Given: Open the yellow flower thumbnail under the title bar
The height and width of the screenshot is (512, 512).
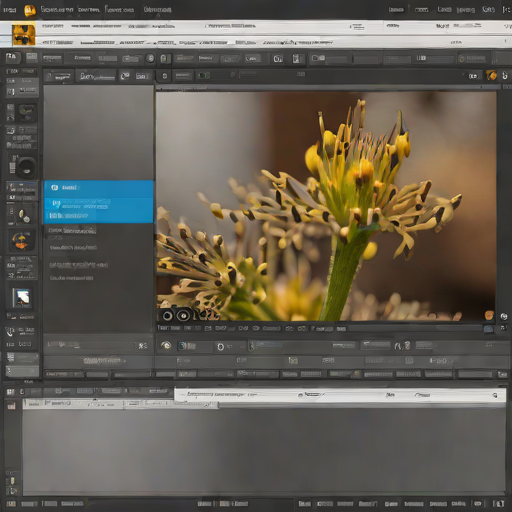Looking at the screenshot, I should [23, 34].
